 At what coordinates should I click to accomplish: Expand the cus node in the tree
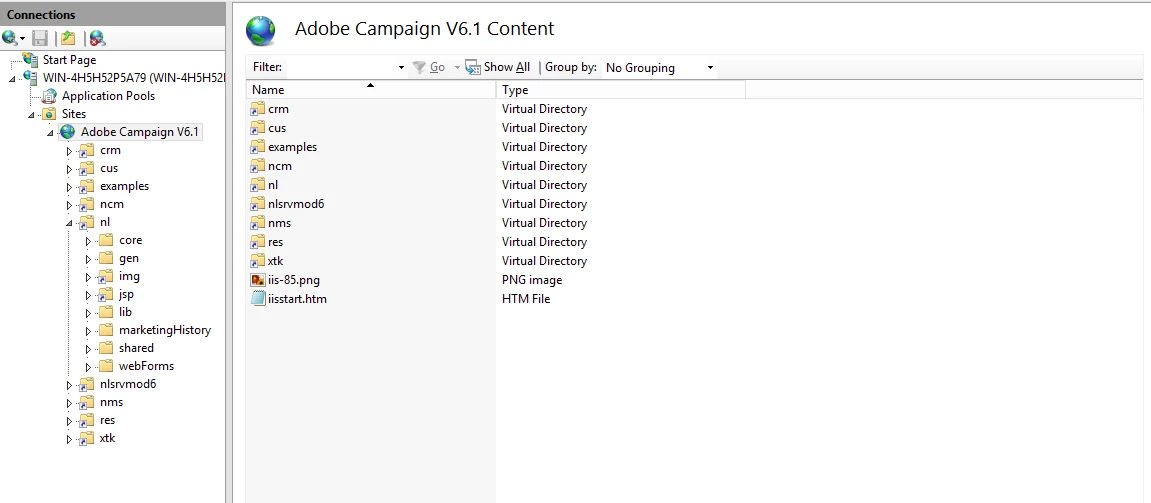tap(70, 169)
